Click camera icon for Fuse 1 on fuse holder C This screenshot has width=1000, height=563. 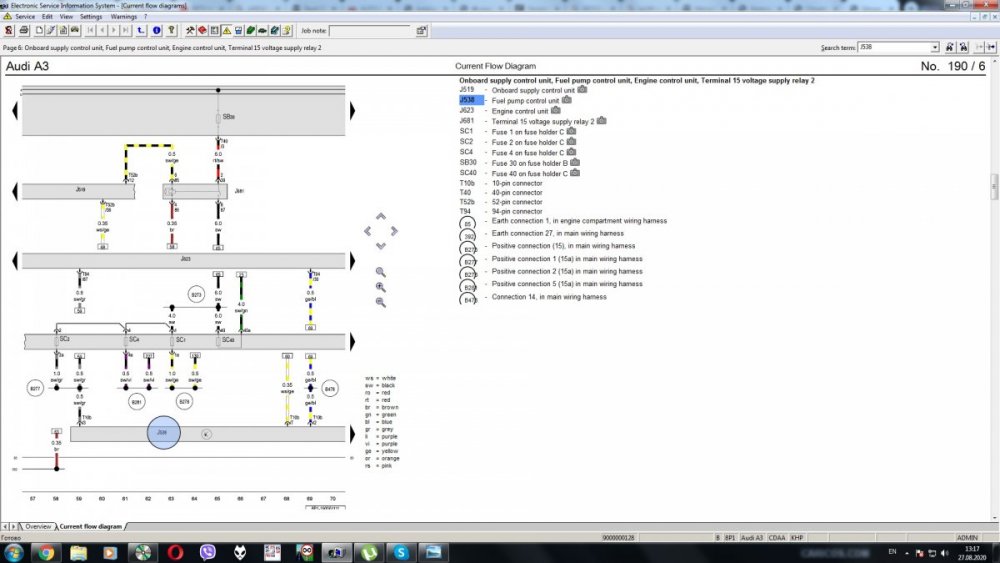(571, 131)
